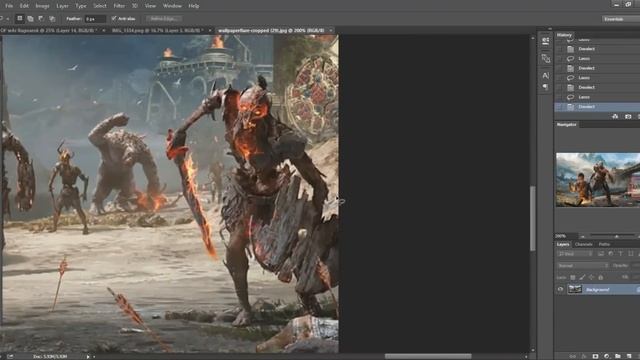
Task: Open the blend mode Normal dropdown
Action: [x=583, y=266]
